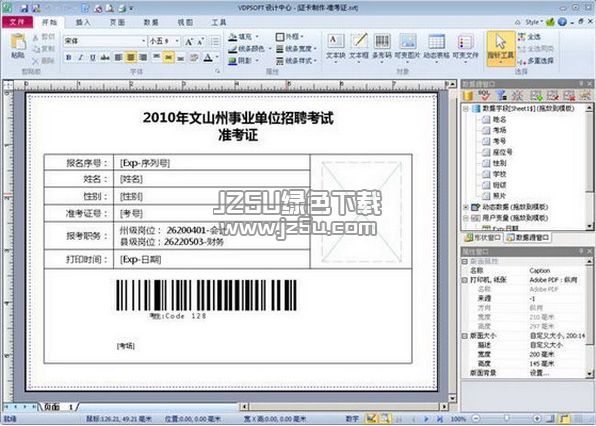This screenshot has height=426, width=596.
Task: Open the font size dropdown (小五)
Action: (177, 41)
